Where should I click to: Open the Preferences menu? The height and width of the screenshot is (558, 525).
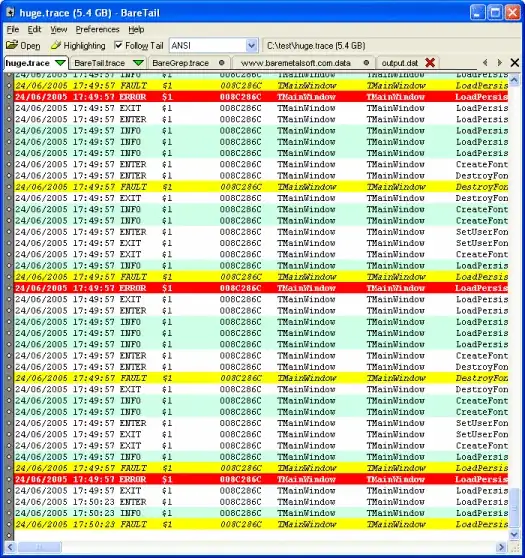tap(97, 30)
